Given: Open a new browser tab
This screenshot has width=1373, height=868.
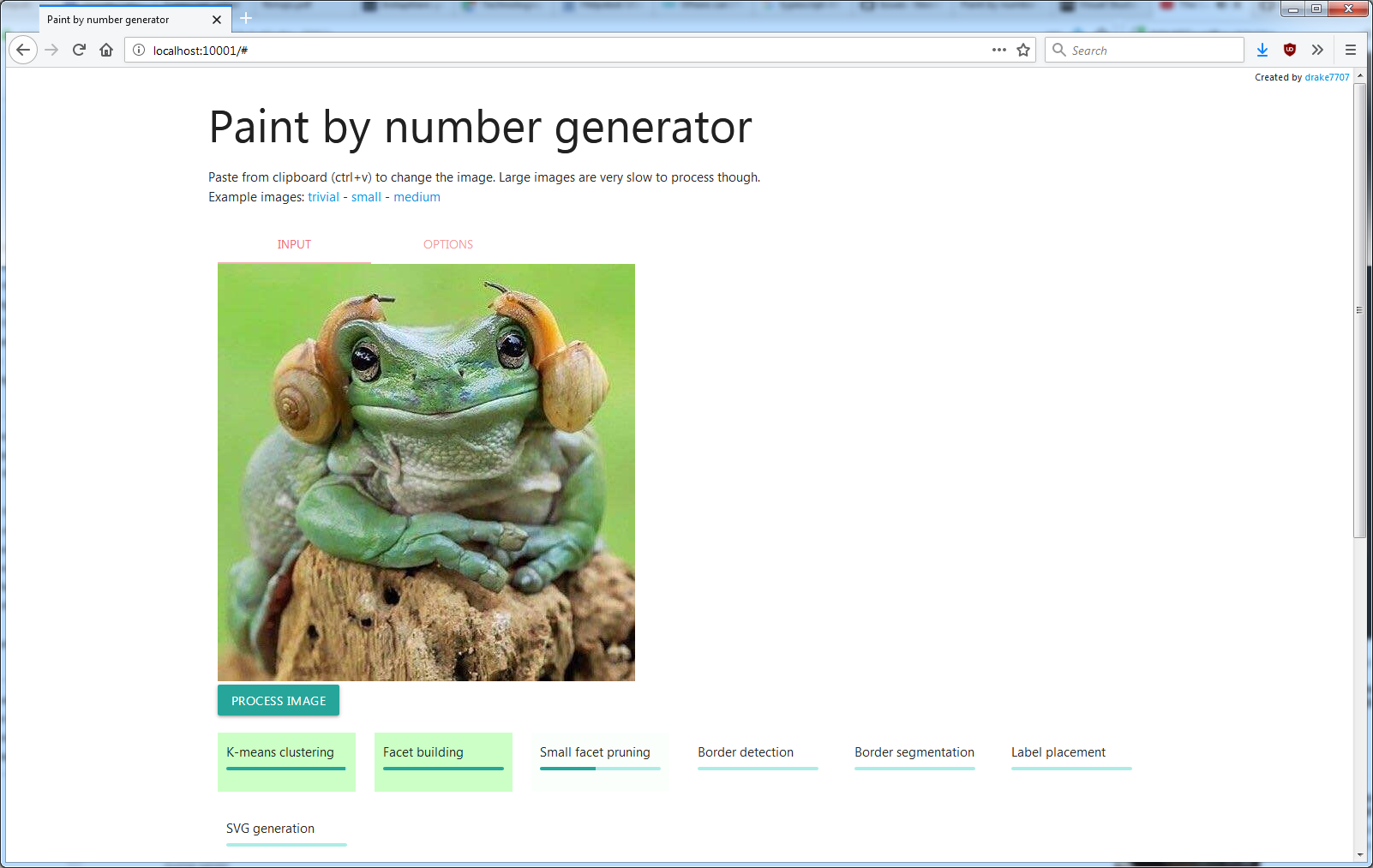Looking at the screenshot, I should coord(246,18).
